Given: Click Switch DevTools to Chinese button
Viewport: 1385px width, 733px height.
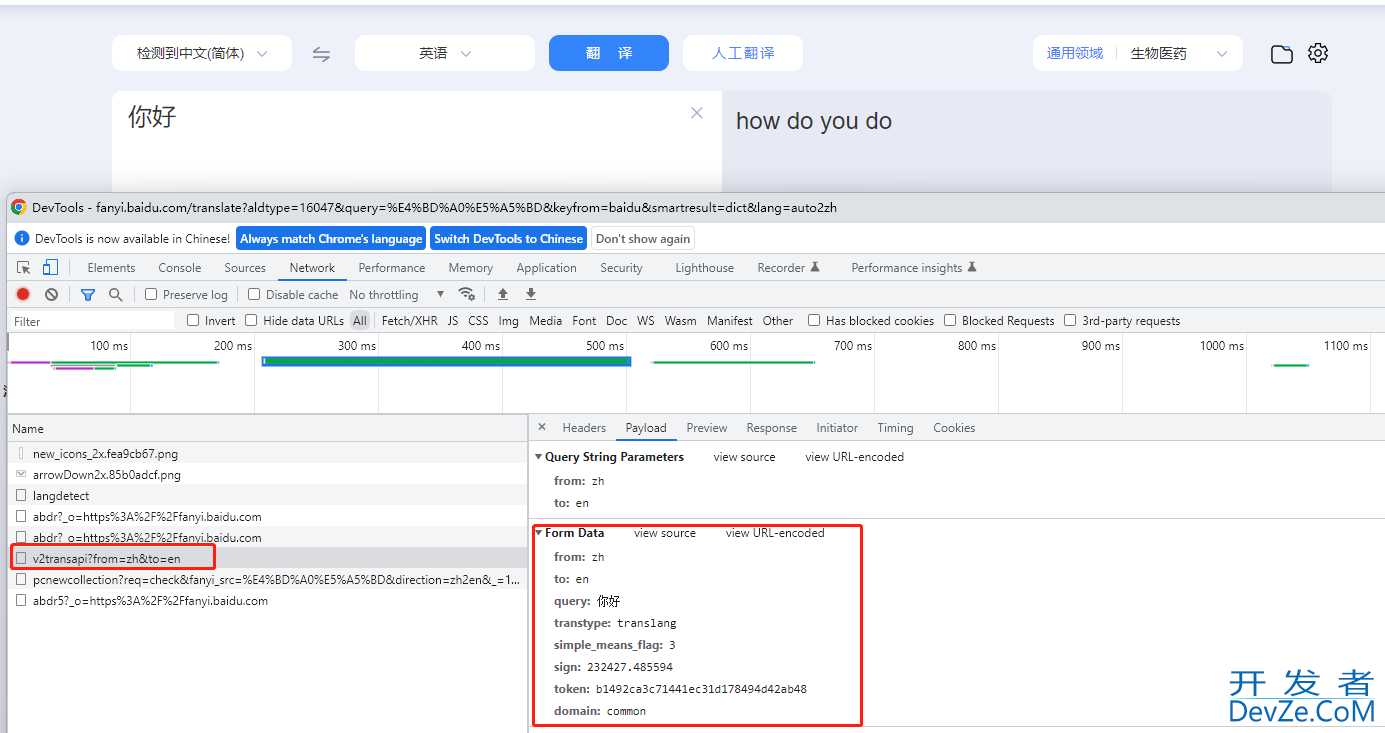Looking at the screenshot, I should pos(508,238).
